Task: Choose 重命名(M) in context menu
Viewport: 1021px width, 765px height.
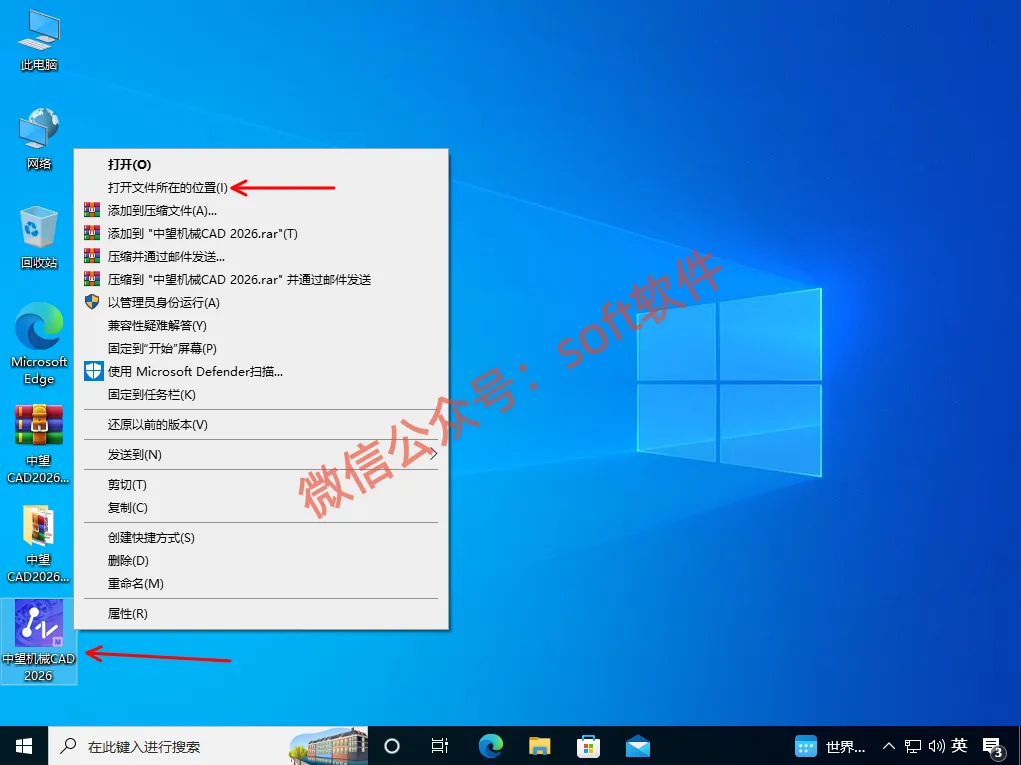Action: click(260, 583)
